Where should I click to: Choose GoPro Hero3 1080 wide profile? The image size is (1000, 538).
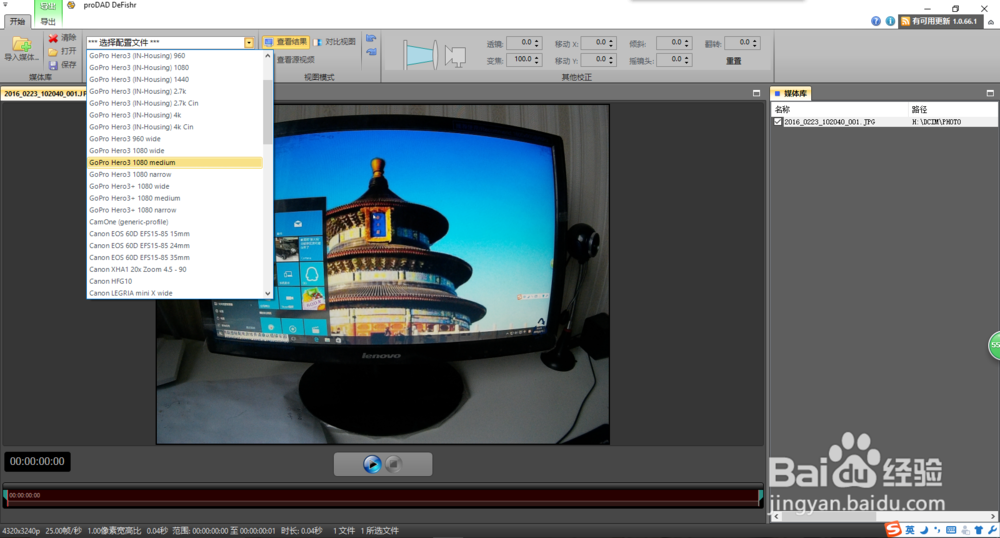[174, 150]
